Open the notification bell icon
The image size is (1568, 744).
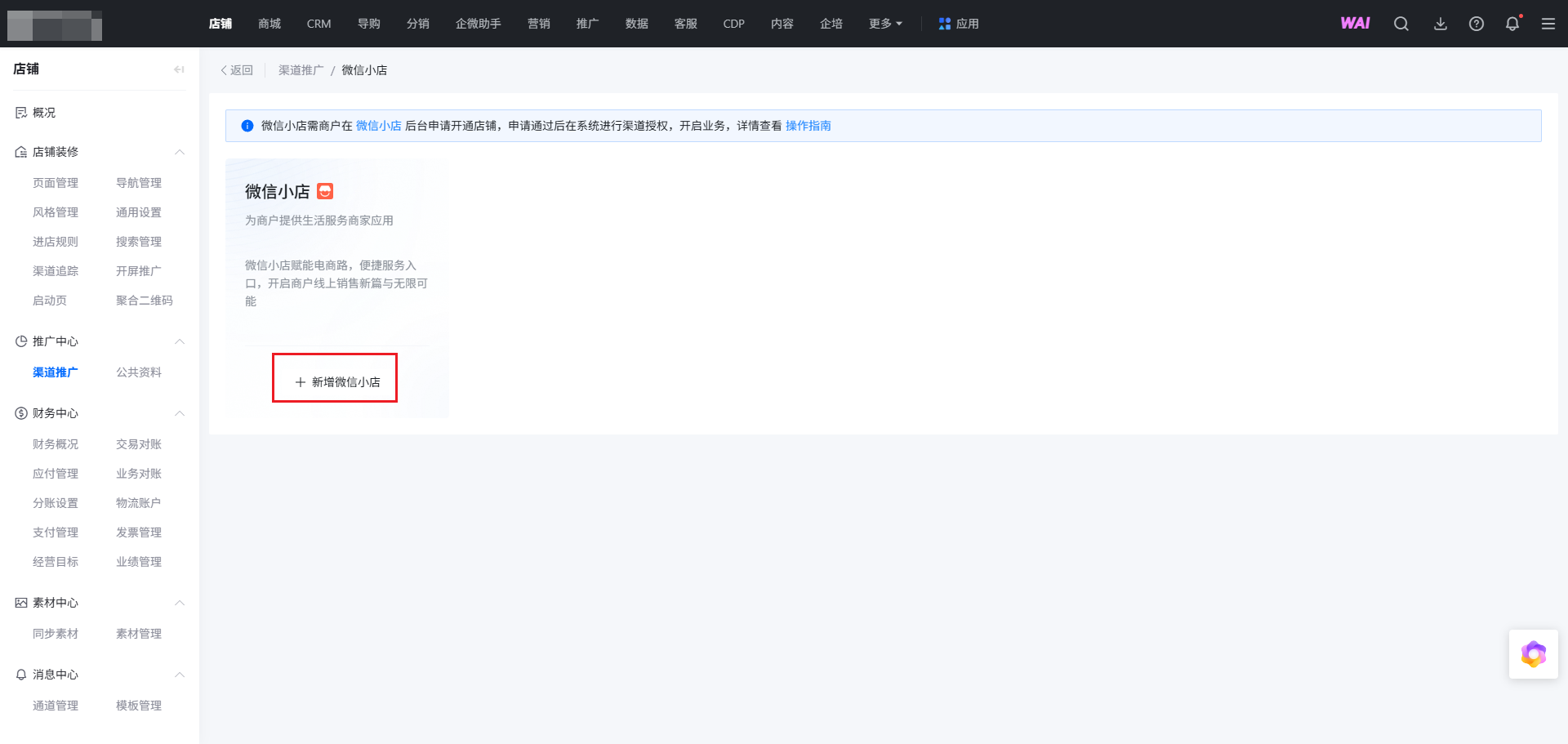(1512, 24)
